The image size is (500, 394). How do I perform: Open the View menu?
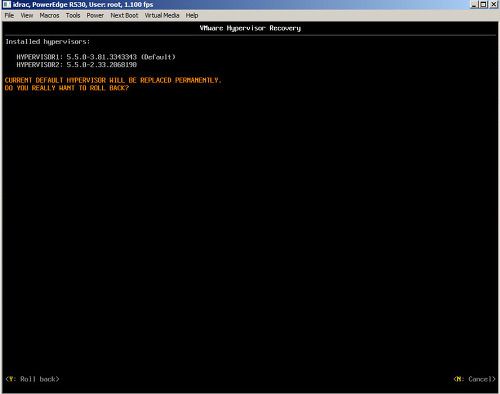pos(27,15)
